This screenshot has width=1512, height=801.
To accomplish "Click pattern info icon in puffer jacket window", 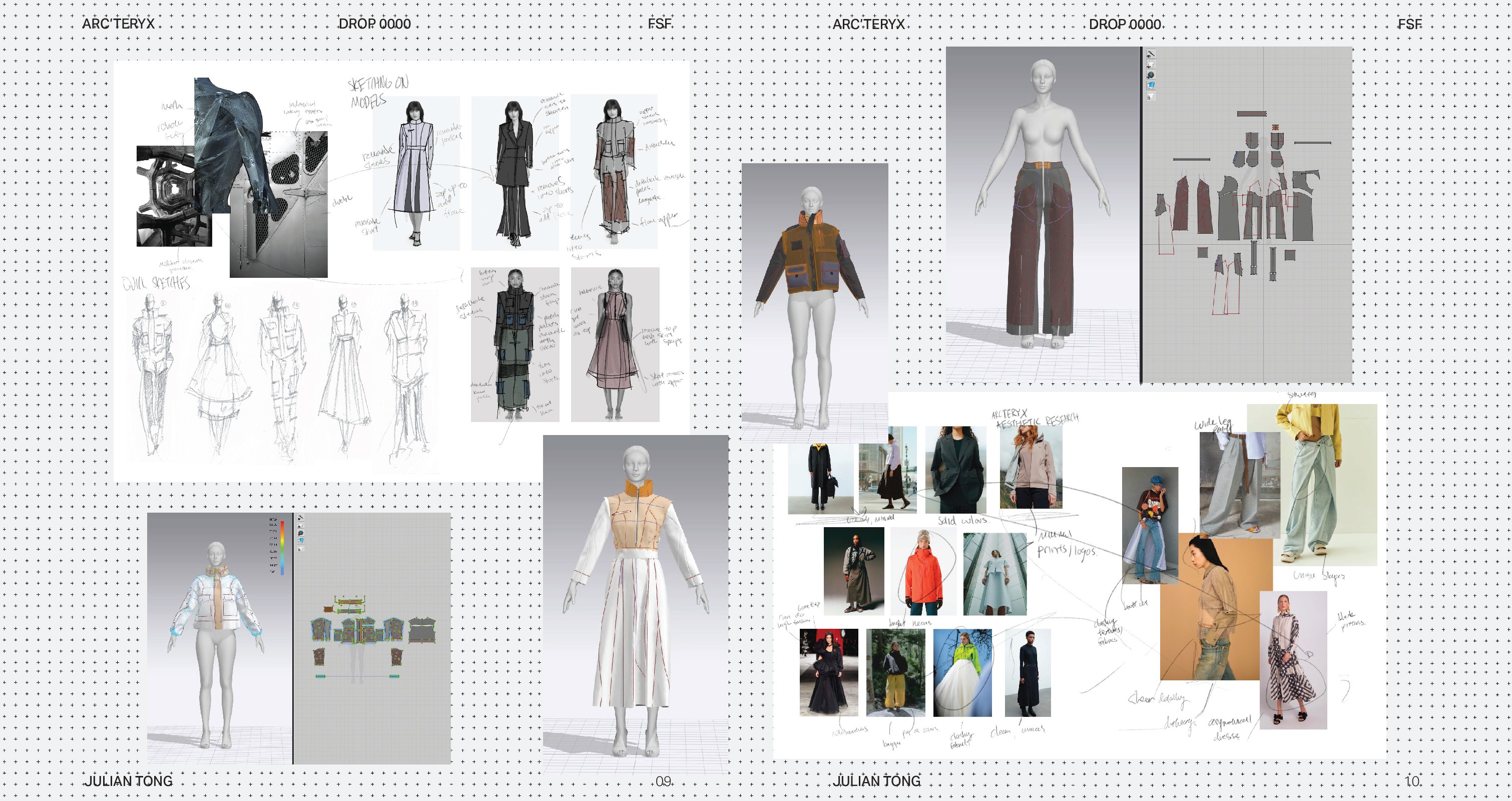I will pos(300,533).
